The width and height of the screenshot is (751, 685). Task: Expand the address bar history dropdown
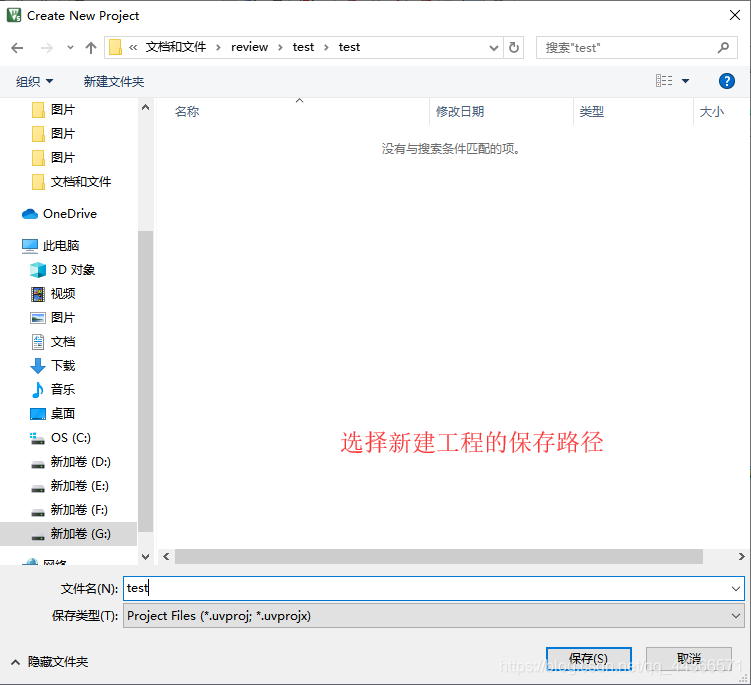click(494, 48)
